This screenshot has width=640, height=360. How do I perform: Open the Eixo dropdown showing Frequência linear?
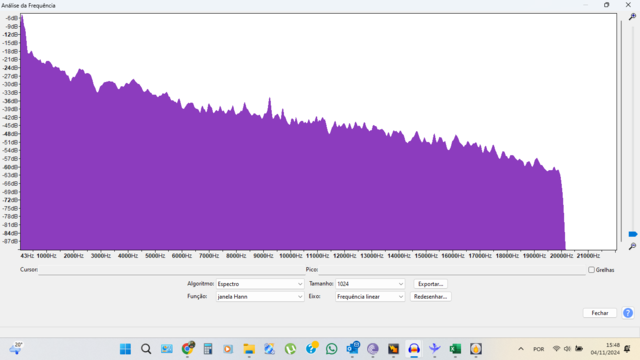point(370,297)
